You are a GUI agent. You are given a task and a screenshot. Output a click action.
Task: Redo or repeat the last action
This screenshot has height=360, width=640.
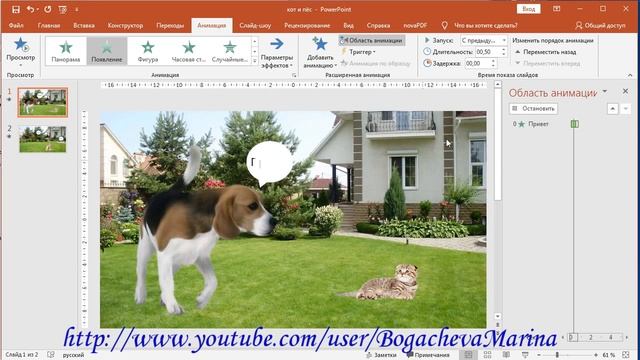[x=48, y=9]
